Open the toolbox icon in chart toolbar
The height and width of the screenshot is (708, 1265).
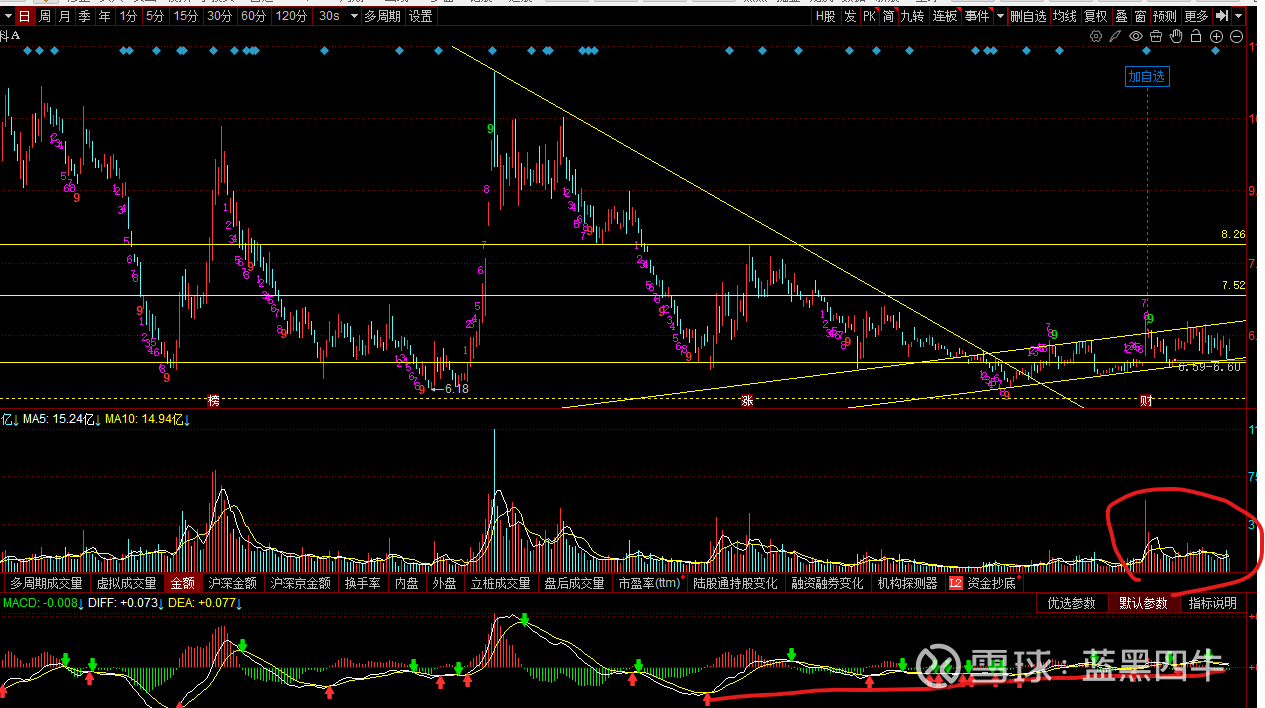click(x=1156, y=36)
